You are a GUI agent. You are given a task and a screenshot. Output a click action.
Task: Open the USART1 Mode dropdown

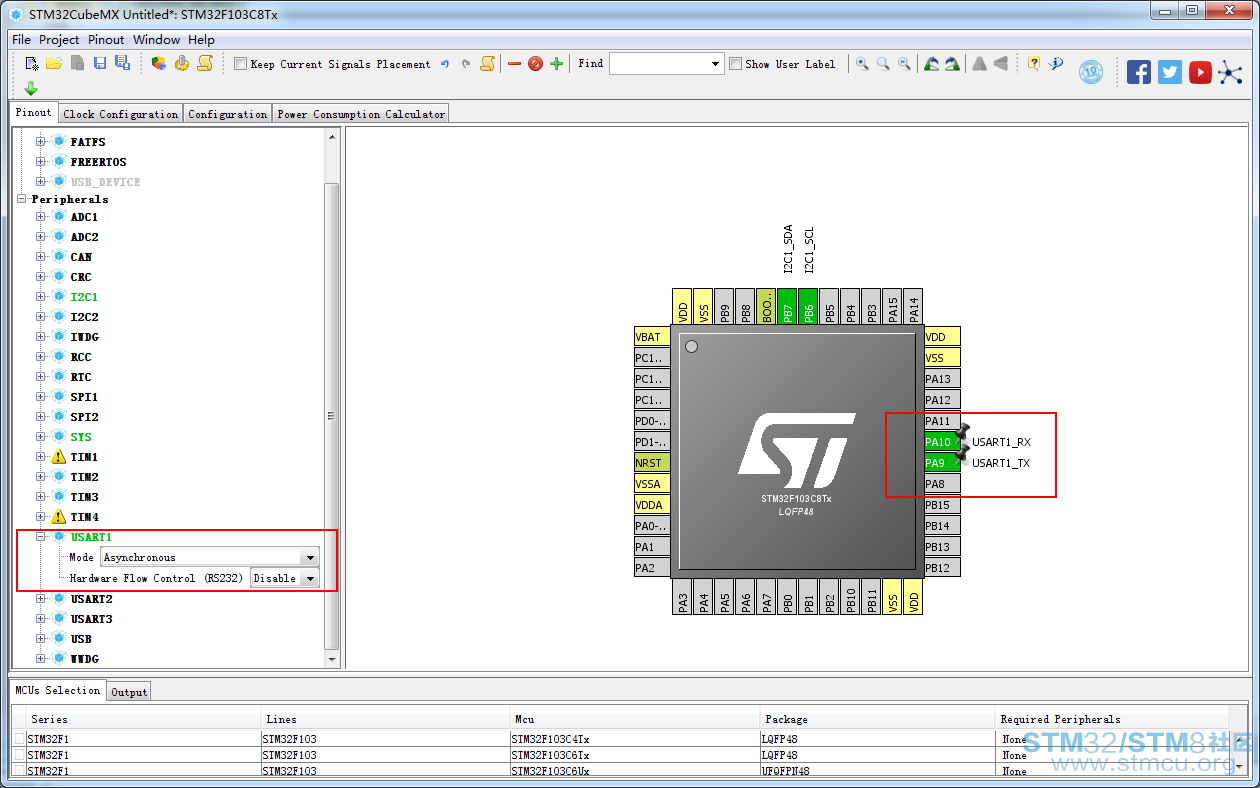[x=310, y=557]
